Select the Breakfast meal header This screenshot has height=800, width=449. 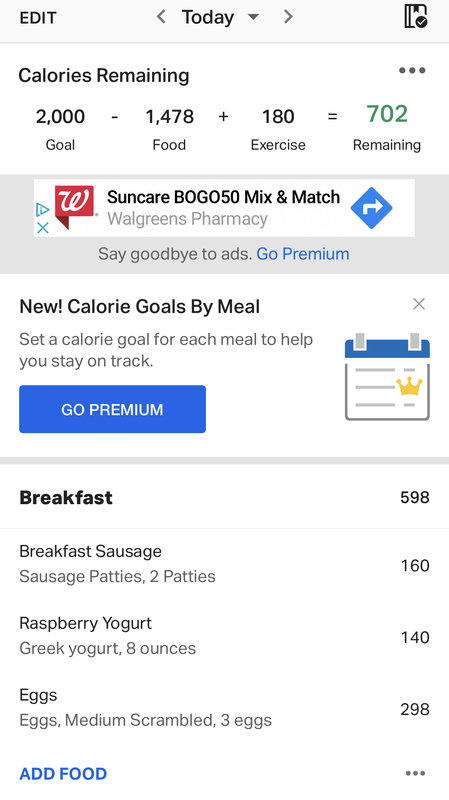click(x=224, y=497)
